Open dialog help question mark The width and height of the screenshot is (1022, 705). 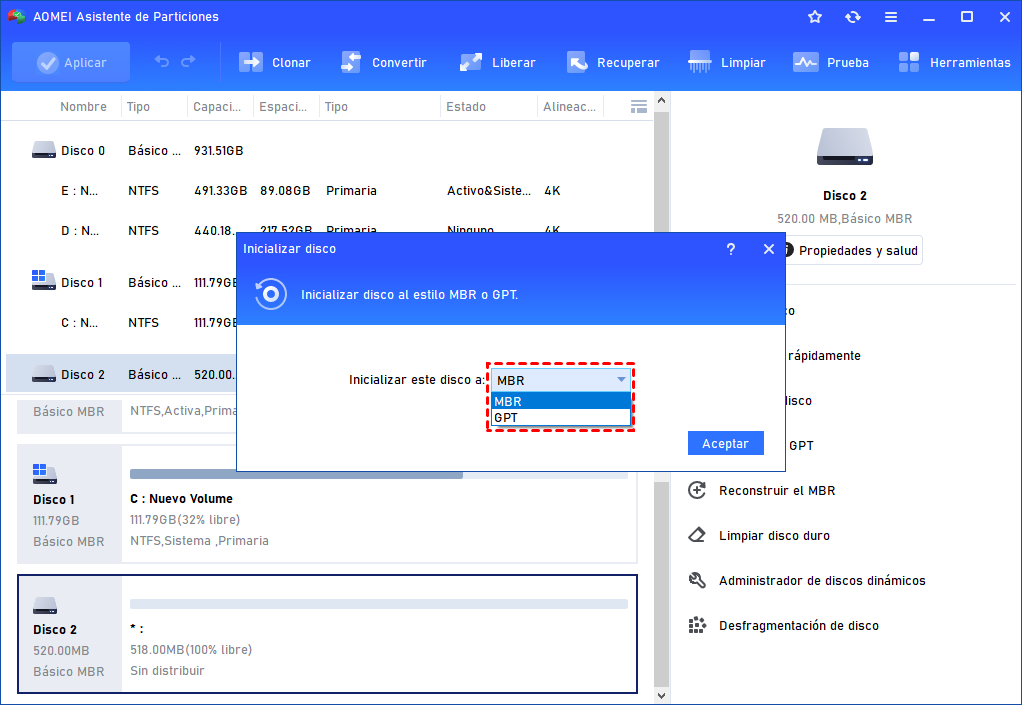click(x=731, y=249)
